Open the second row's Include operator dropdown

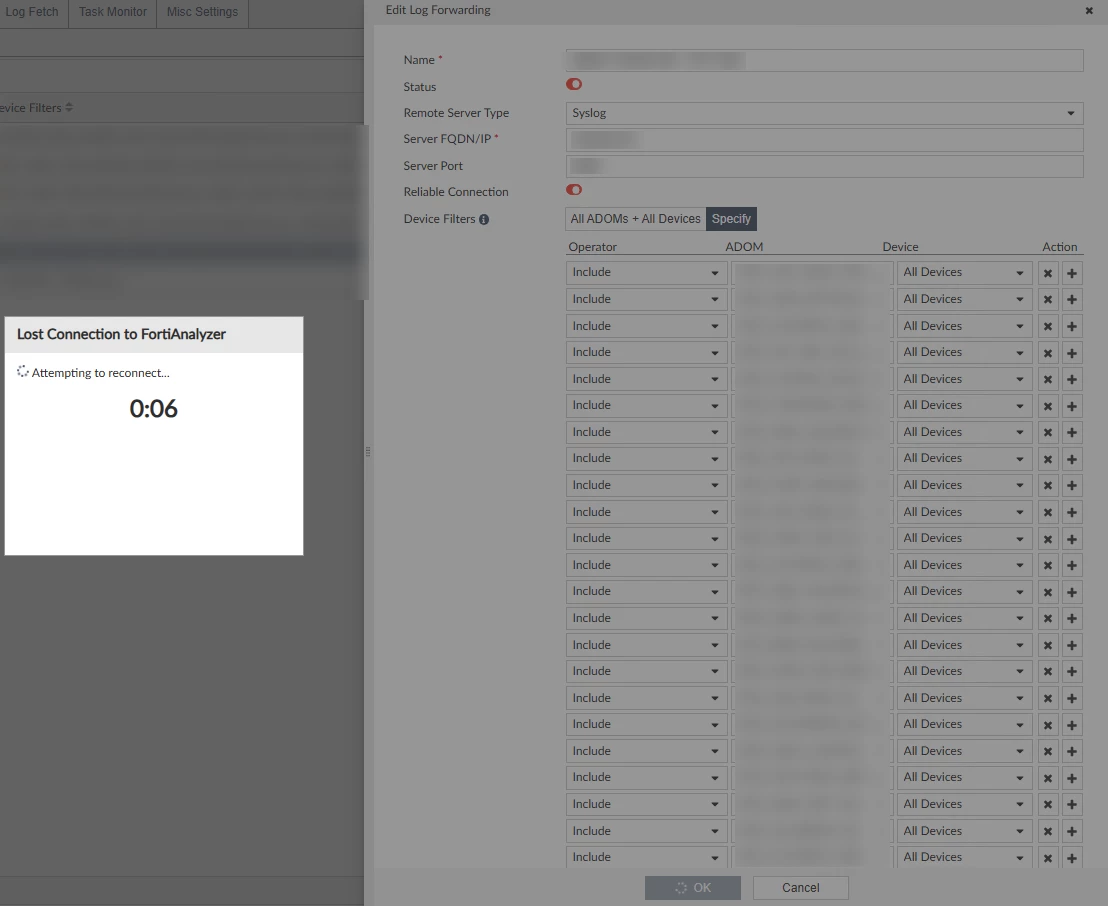click(646, 299)
